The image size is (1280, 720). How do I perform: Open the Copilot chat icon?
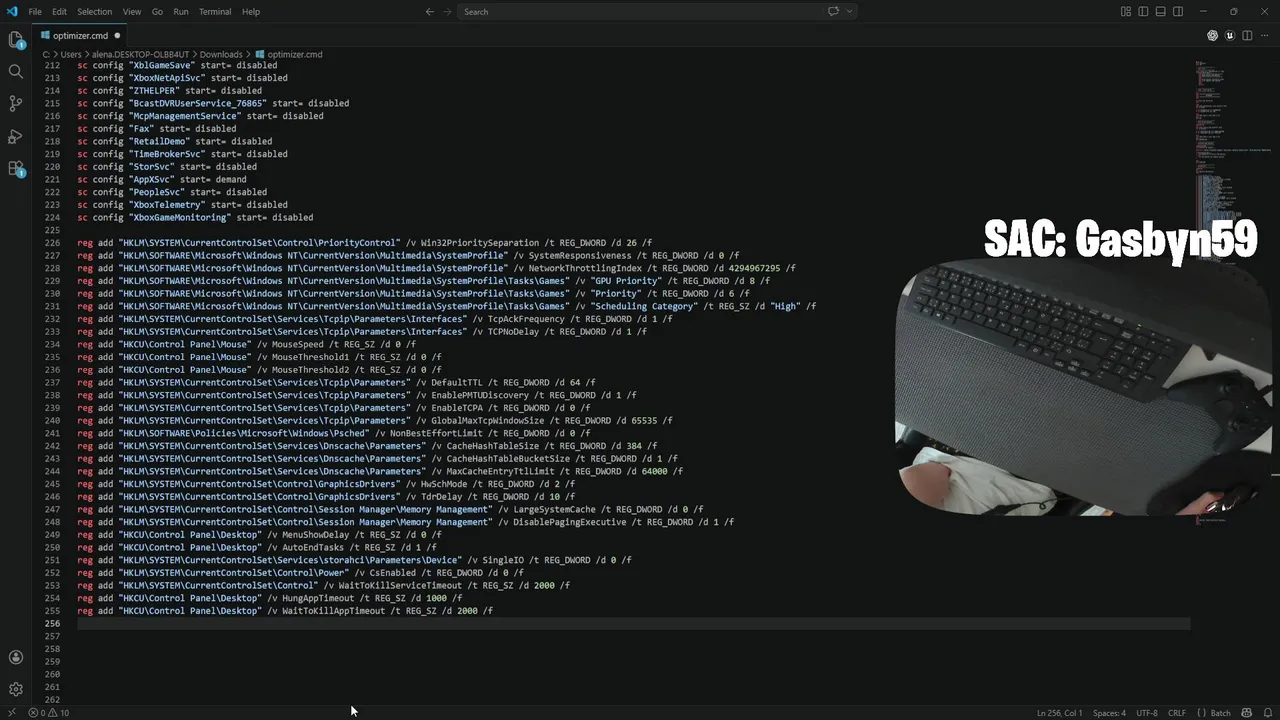(833, 11)
